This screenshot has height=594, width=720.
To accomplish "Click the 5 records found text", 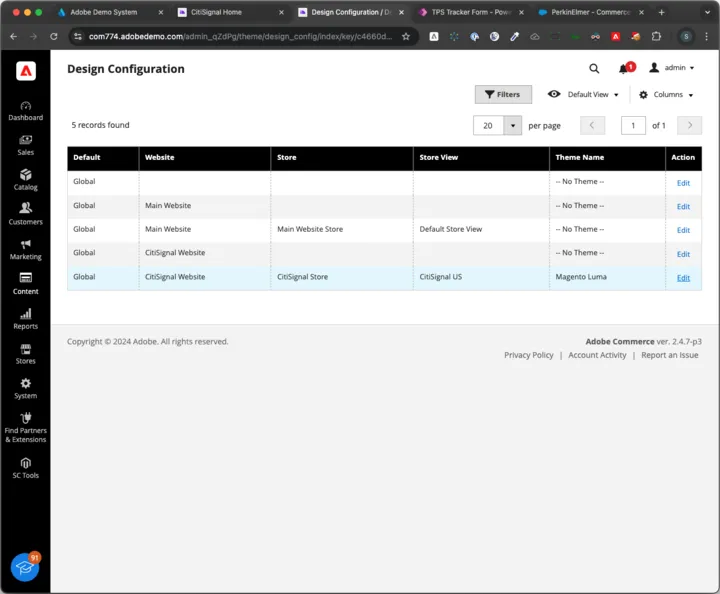I will (100, 125).
